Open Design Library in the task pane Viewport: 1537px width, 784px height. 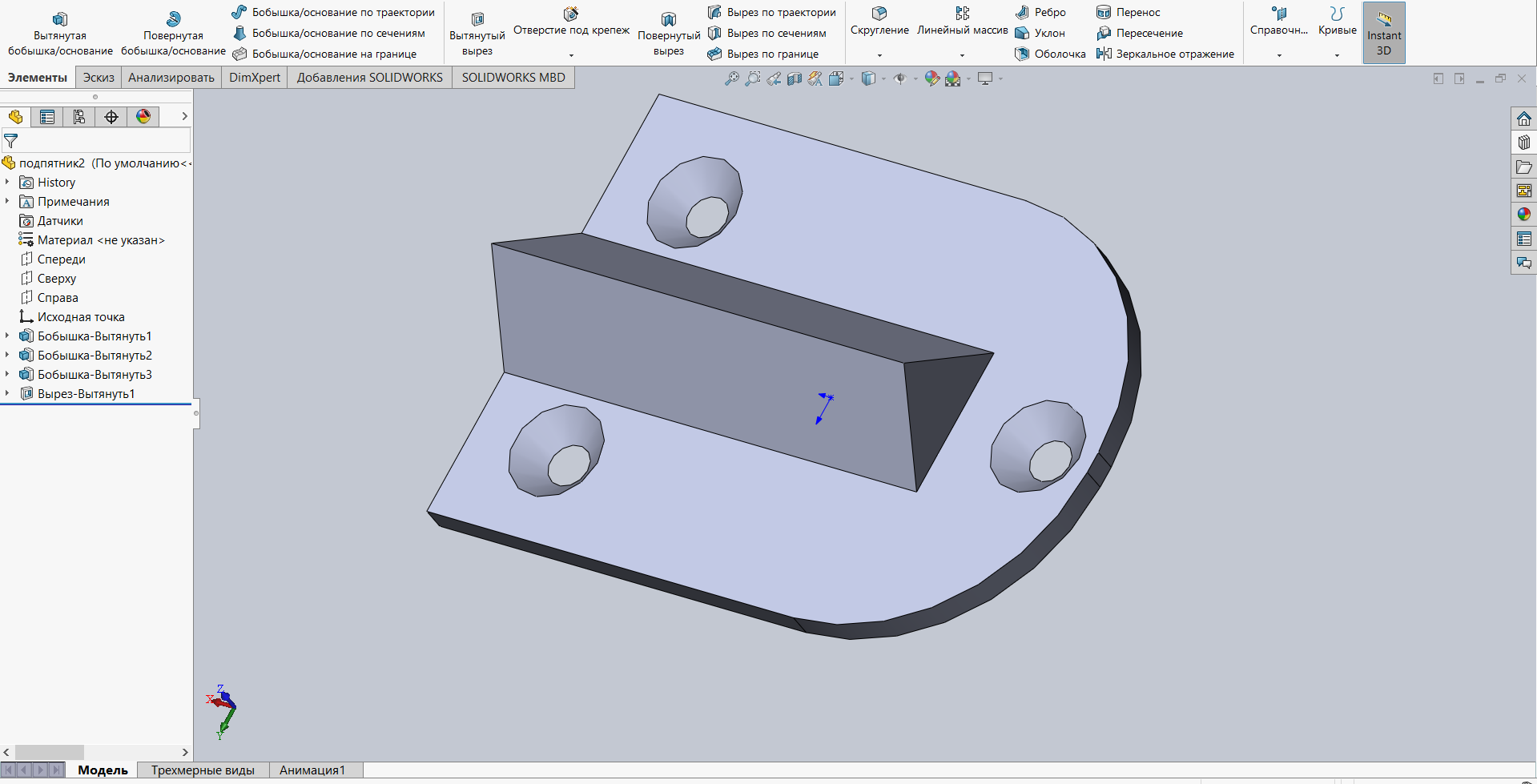pos(1523,143)
